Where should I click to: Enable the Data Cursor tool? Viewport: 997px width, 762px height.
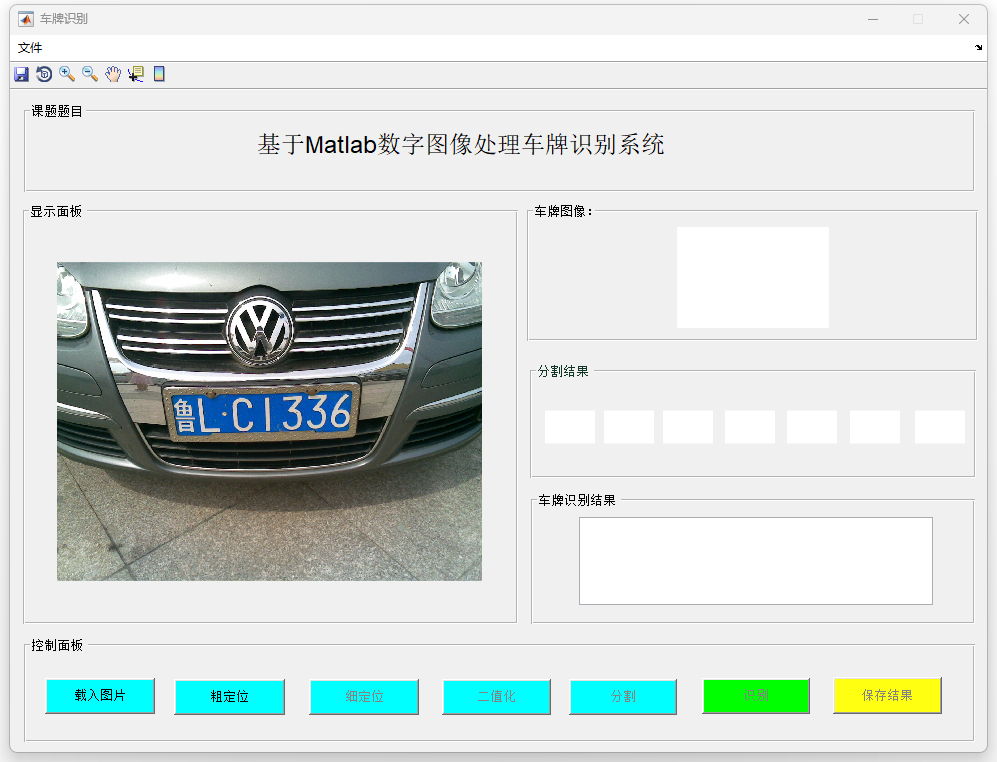136,74
